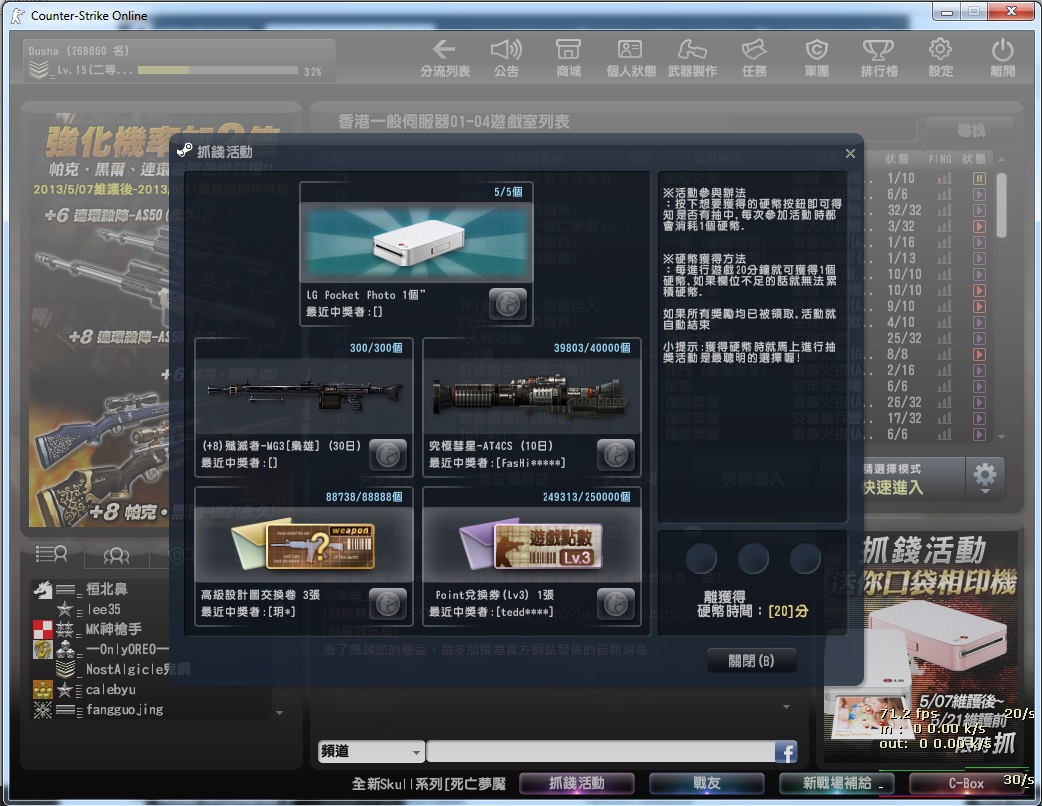1042x806 pixels.
Task: Click the experience progress bar at 32%
Action: [218, 70]
